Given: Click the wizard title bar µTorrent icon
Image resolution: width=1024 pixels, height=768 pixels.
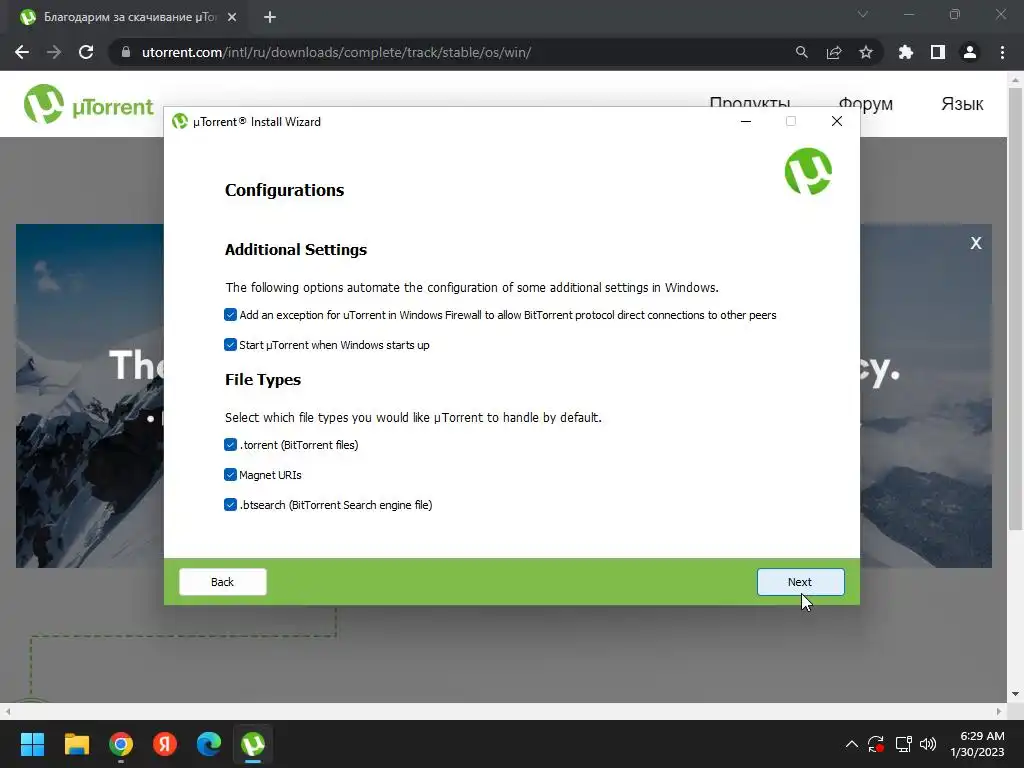Looking at the screenshot, I should click(x=180, y=121).
